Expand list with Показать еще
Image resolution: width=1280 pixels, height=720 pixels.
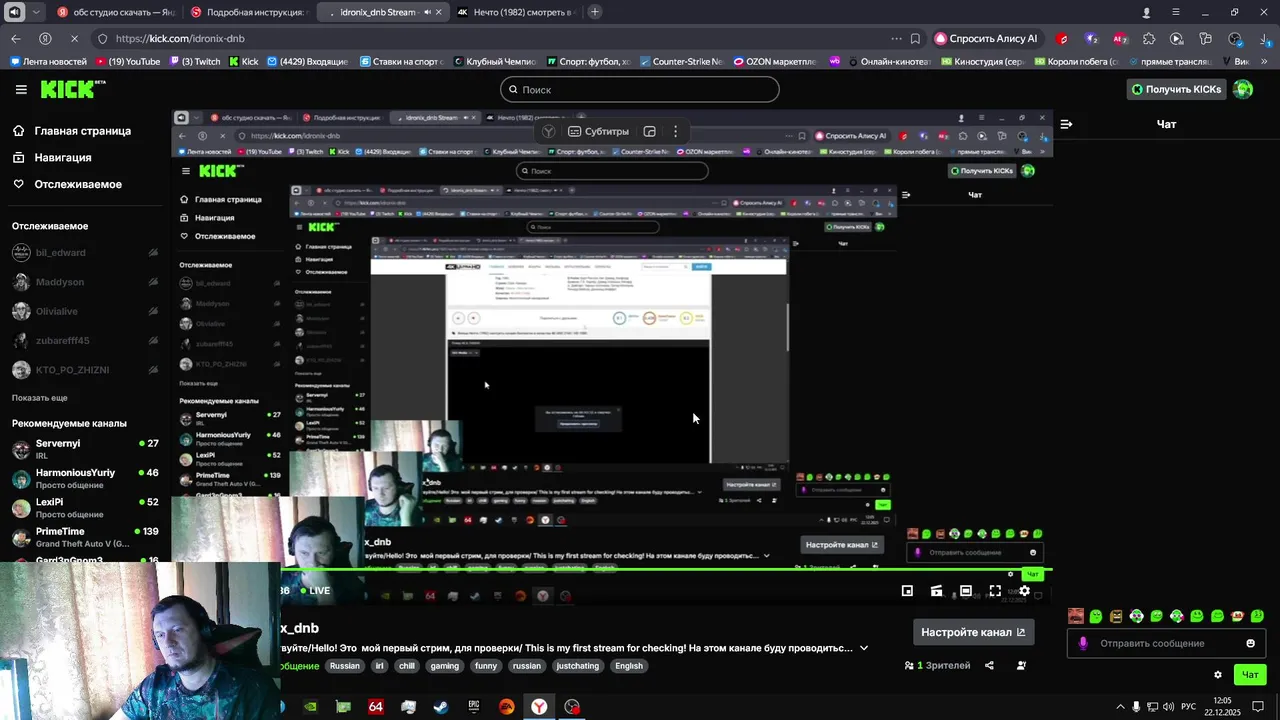coord(40,398)
